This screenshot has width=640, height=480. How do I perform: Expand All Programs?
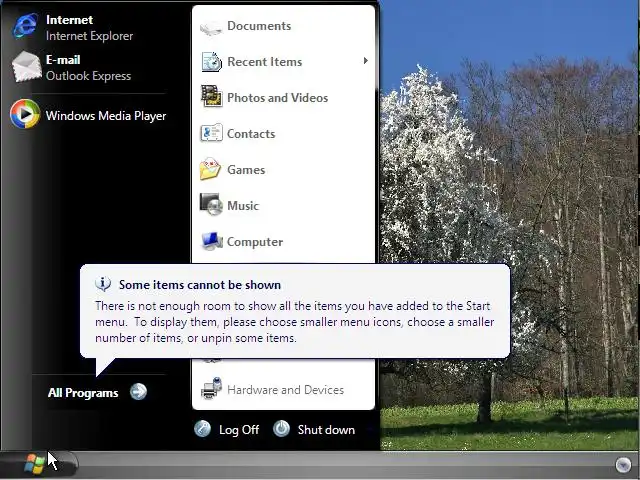point(97,392)
